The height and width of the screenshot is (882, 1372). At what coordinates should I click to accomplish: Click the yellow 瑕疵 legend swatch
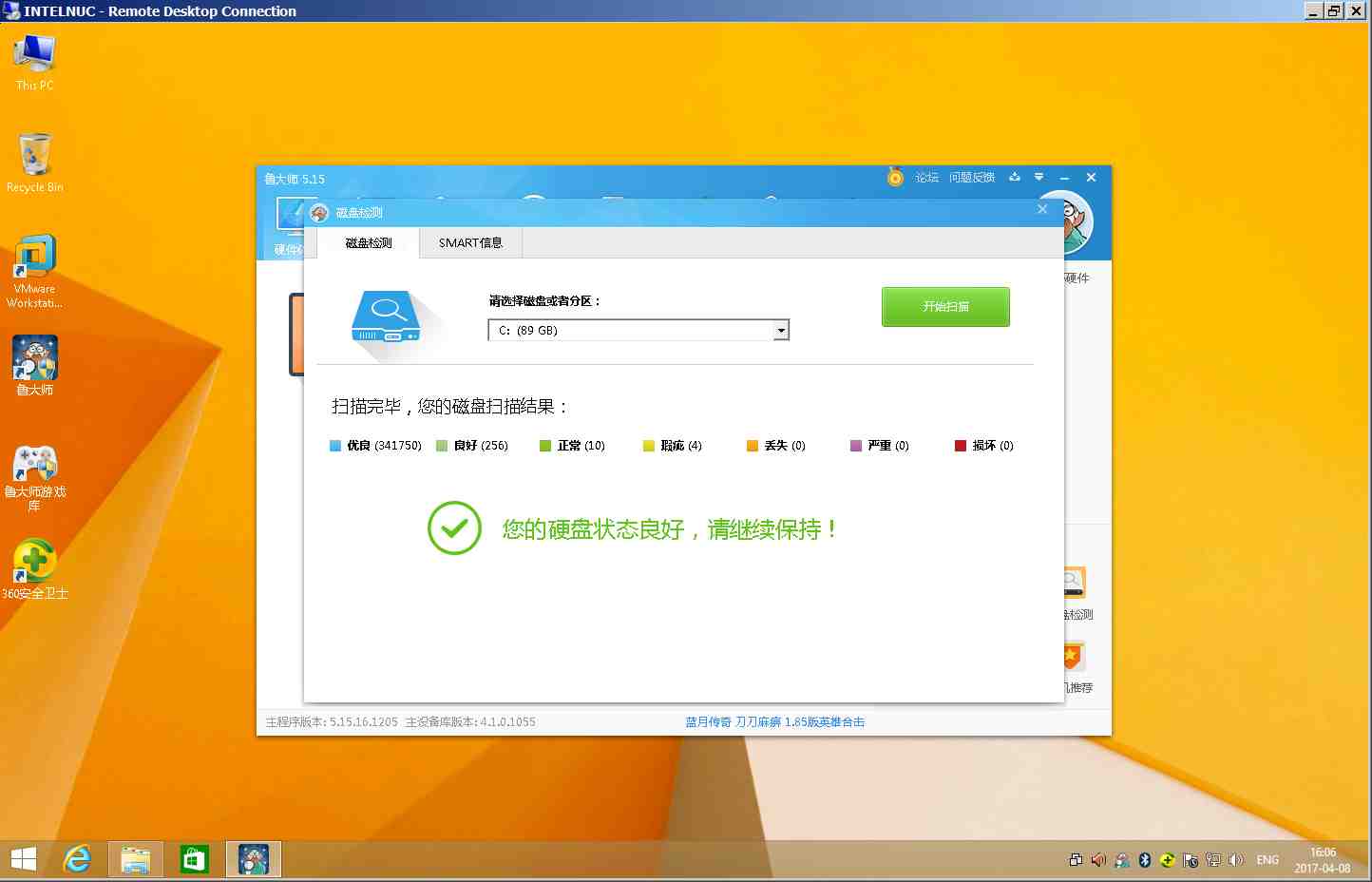tap(649, 446)
